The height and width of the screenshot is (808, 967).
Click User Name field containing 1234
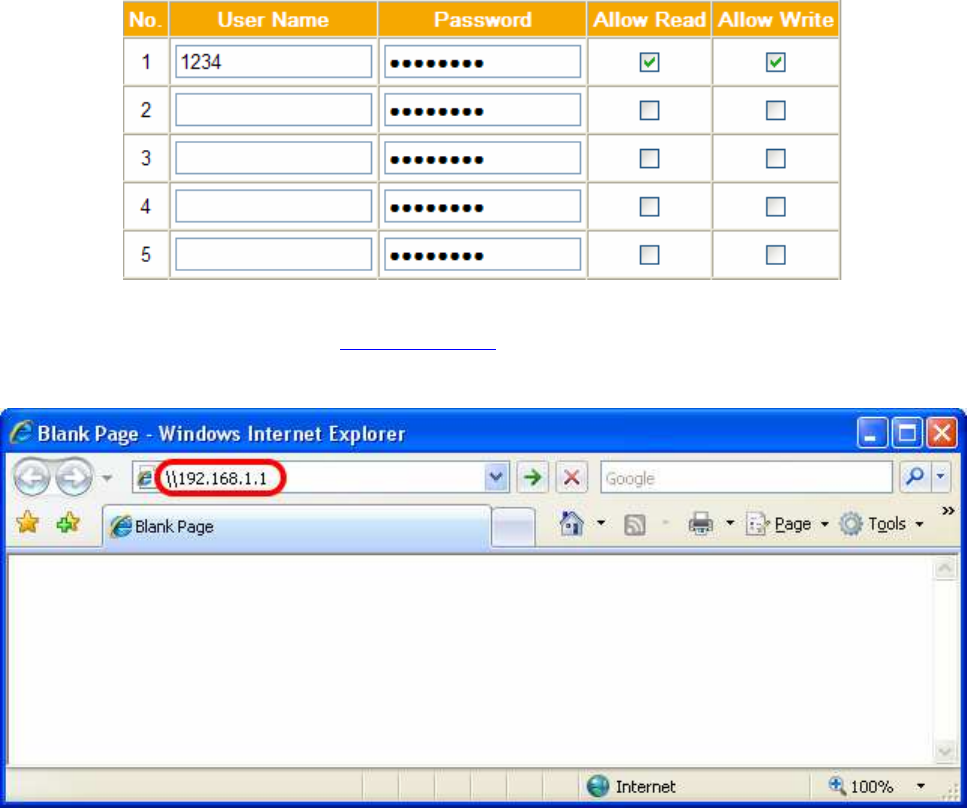pos(274,62)
